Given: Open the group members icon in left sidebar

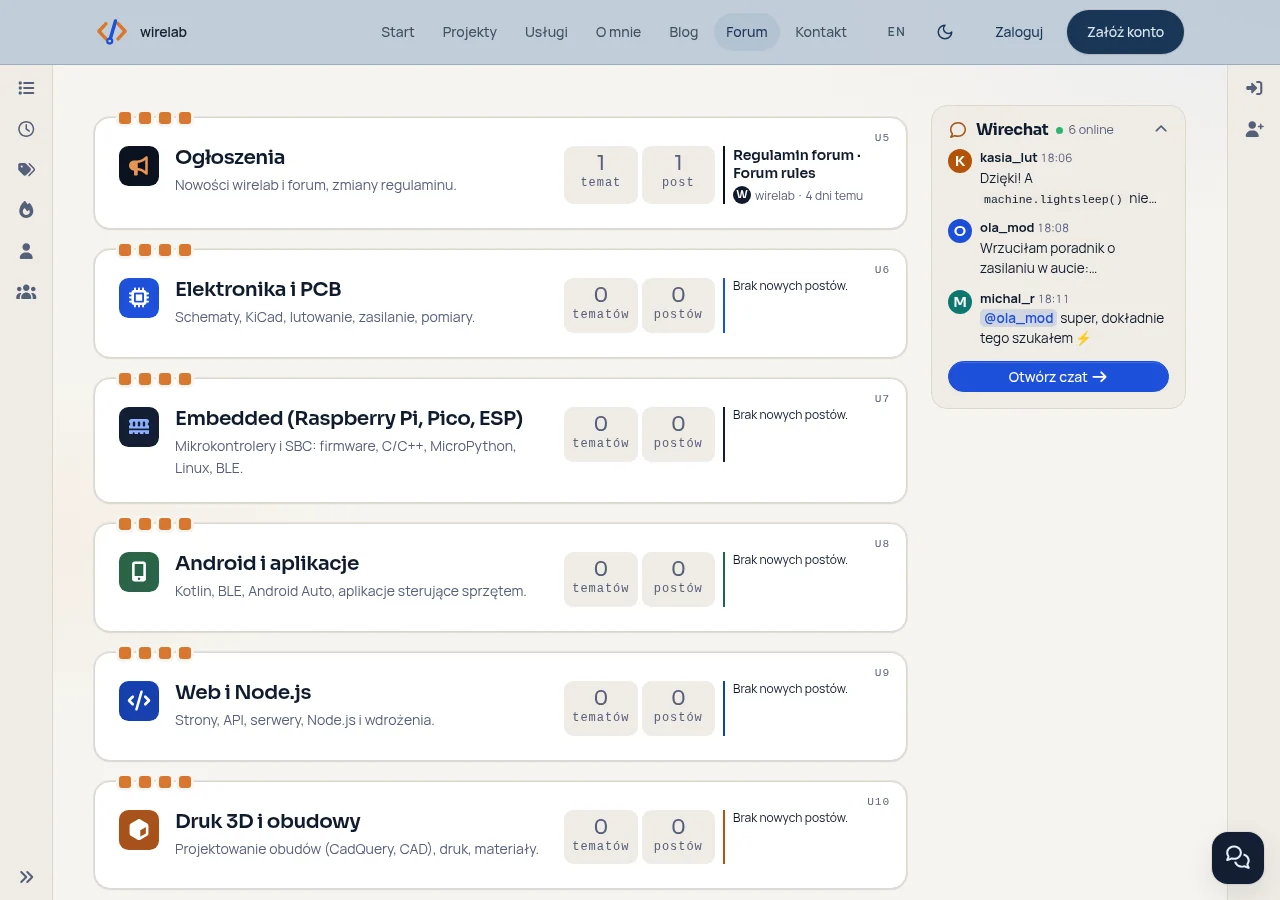Looking at the screenshot, I should click(x=26, y=292).
